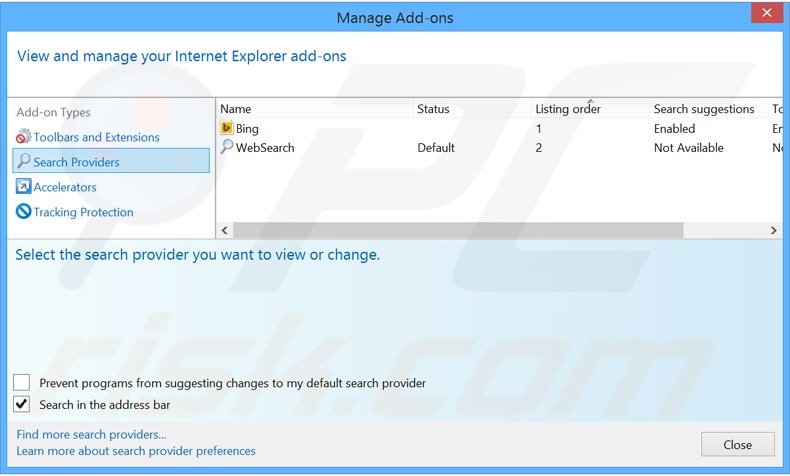Select Search Providers add-on type
Viewport: 790px width, 476px height.
click(x=111, y=161)
